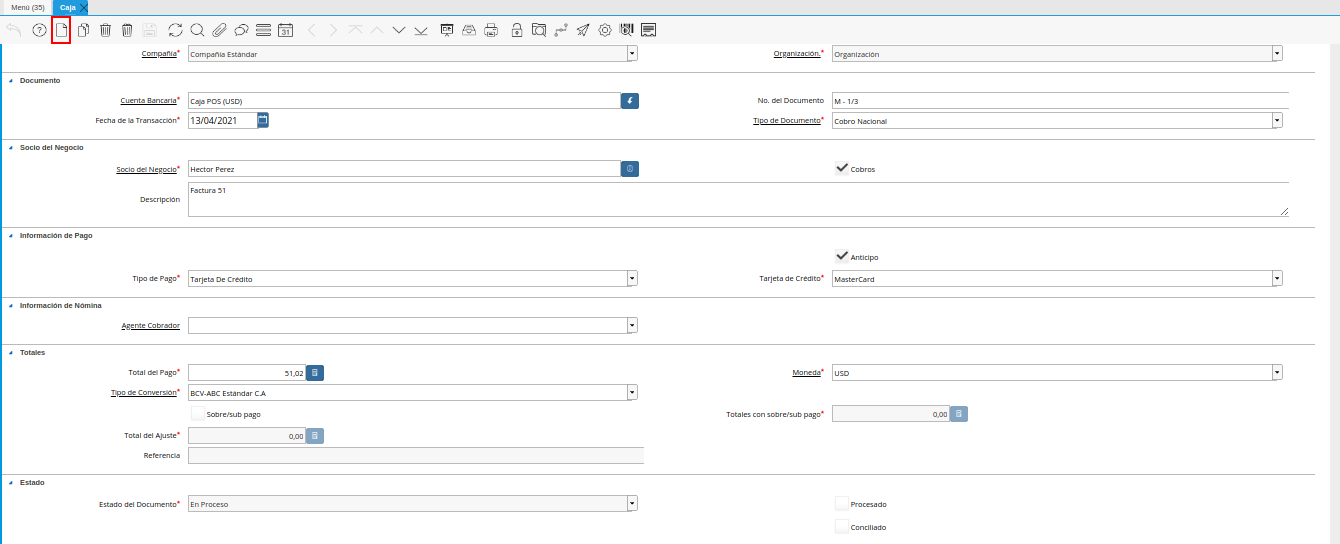Click the Copy Record icon

(83, 30)
